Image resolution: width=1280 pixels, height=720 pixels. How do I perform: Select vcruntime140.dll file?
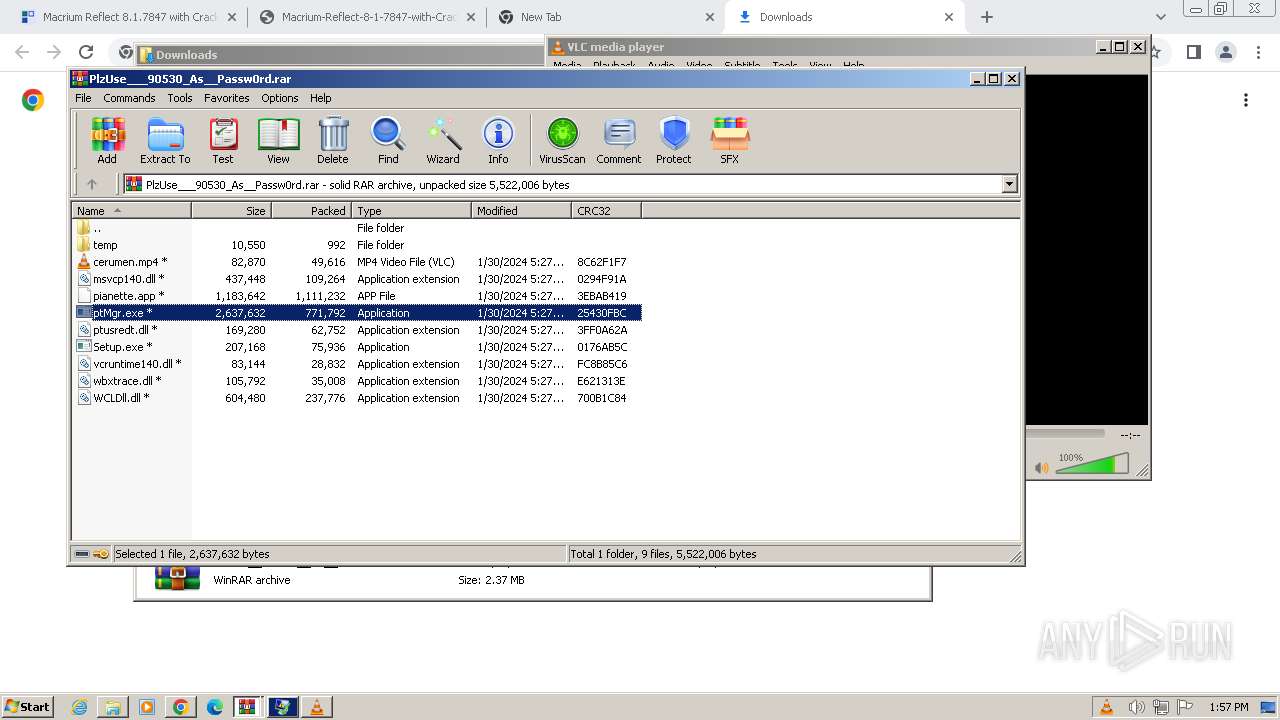coord(357,364)
